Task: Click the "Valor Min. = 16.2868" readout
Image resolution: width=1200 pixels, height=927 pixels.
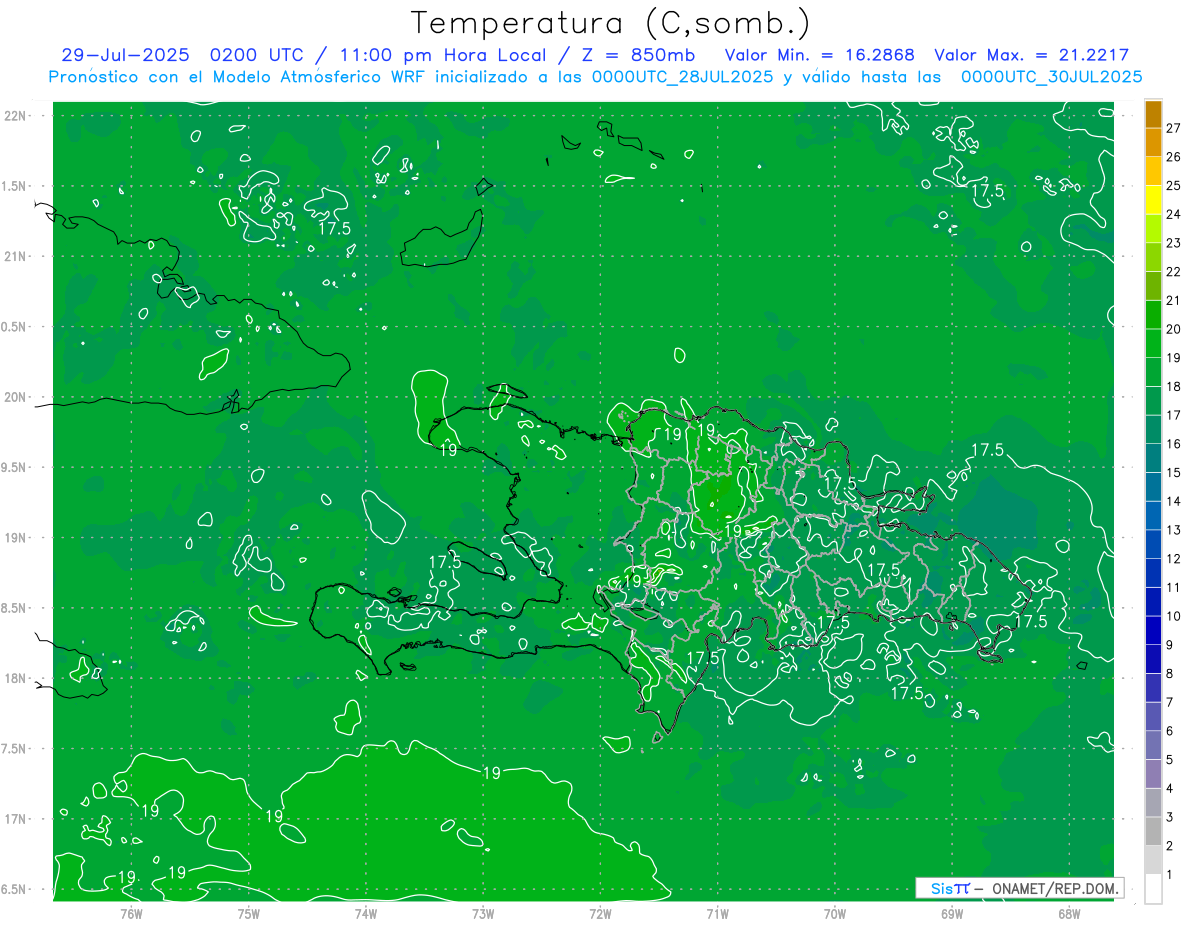Action: pyautogui.click(x=819, y=55)
